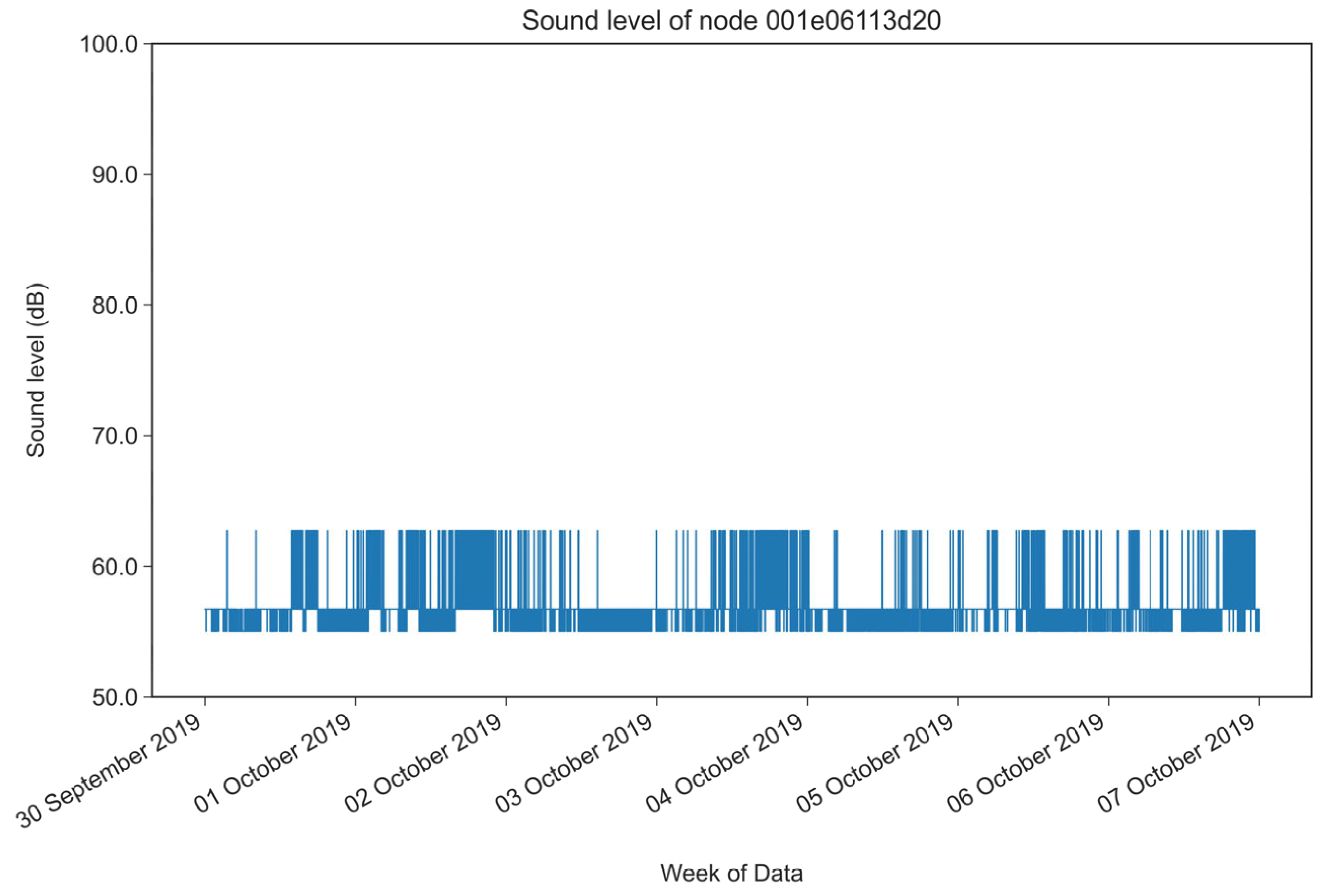Click the '04 October 2019' date label
Image resolution: width=1335 pixels, height=896 pixels.
tap(725, 764)
